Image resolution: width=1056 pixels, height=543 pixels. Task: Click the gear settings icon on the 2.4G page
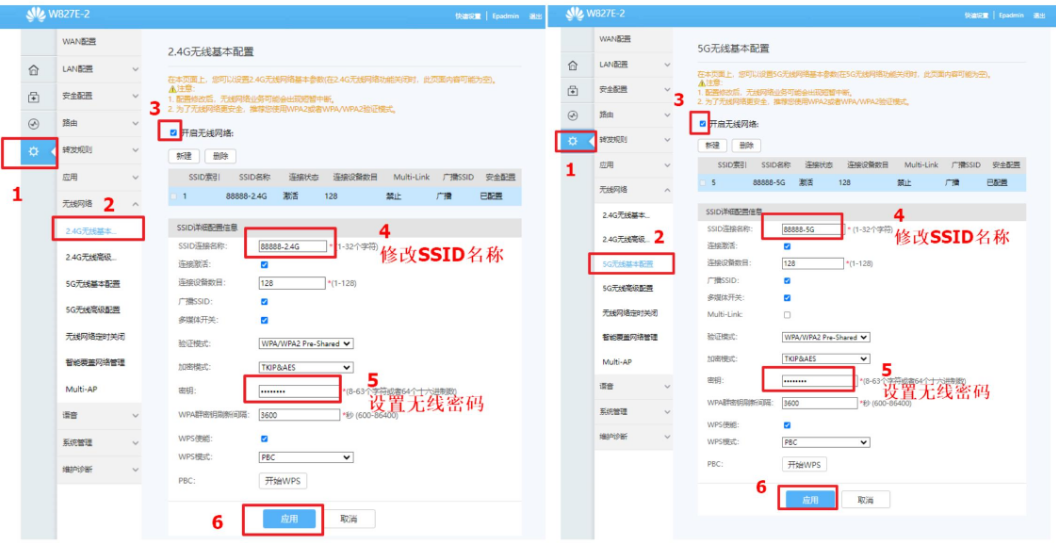coord(33,152)
